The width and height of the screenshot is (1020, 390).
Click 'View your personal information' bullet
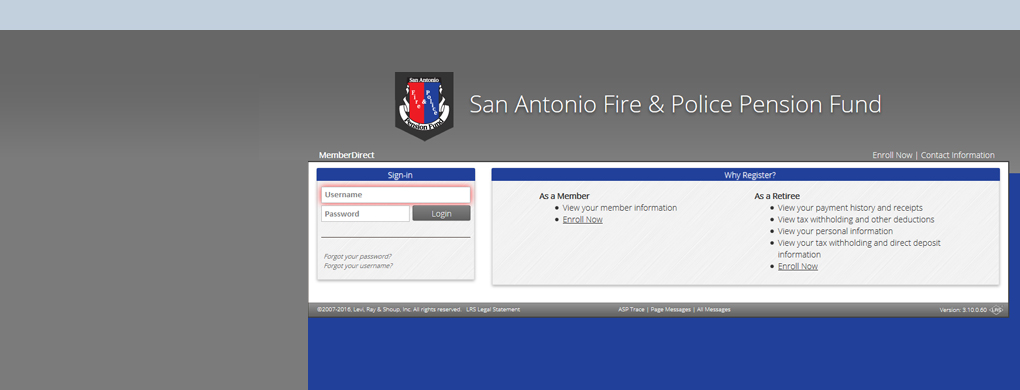835,231
